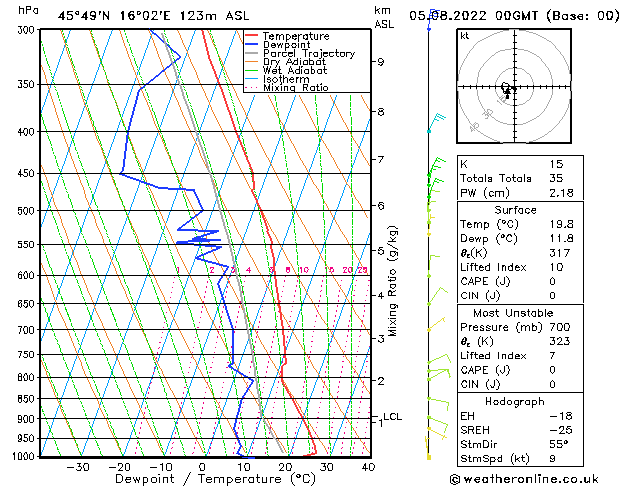Viewport: 629px width, 486px height.
Task: Click the Most Unstable theta-e value 323
Action: [x=560, y=341]
